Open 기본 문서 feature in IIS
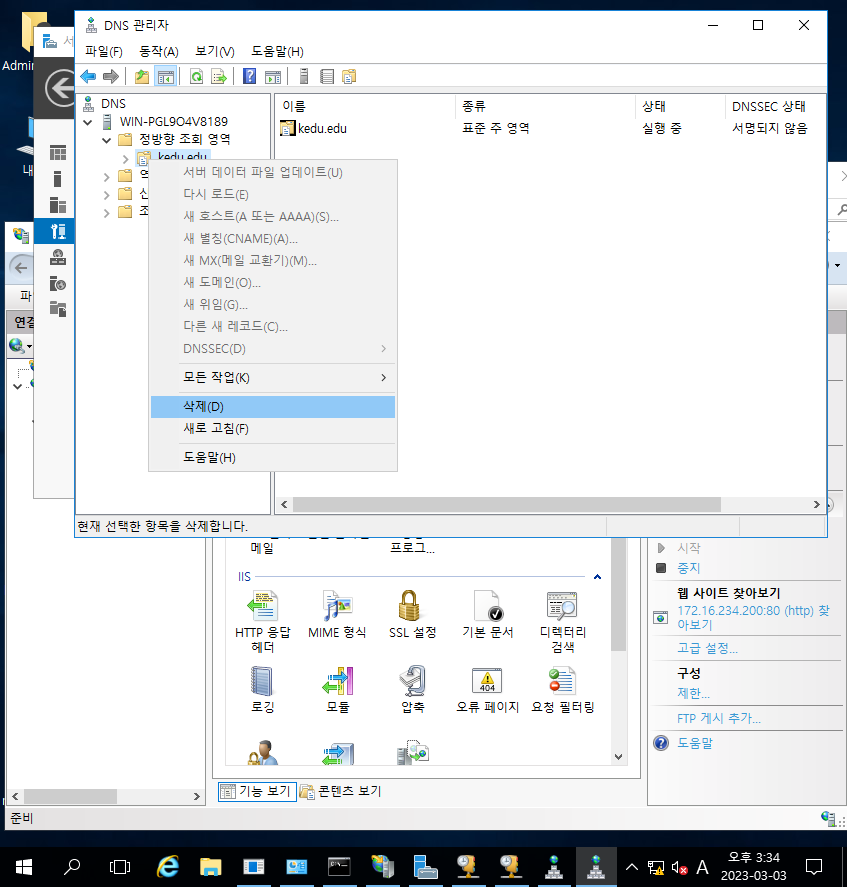 point(488,614)
